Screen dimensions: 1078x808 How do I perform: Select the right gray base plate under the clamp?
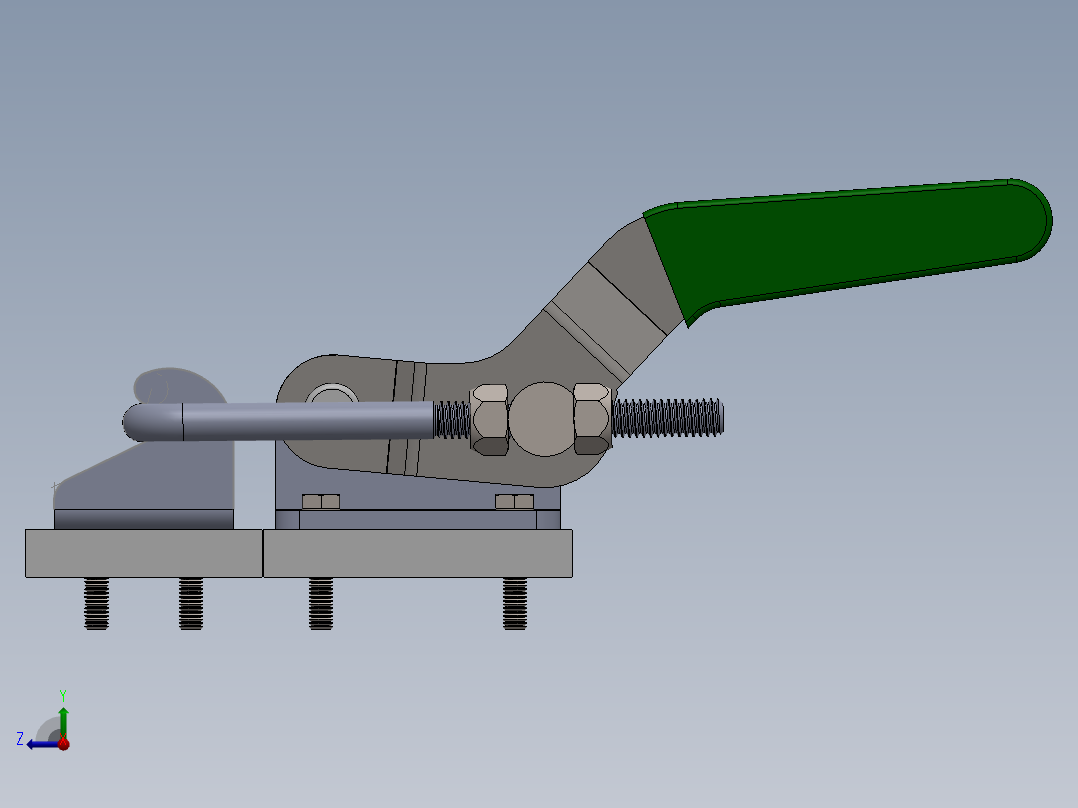pyautogui.click(x=418, y=553)
